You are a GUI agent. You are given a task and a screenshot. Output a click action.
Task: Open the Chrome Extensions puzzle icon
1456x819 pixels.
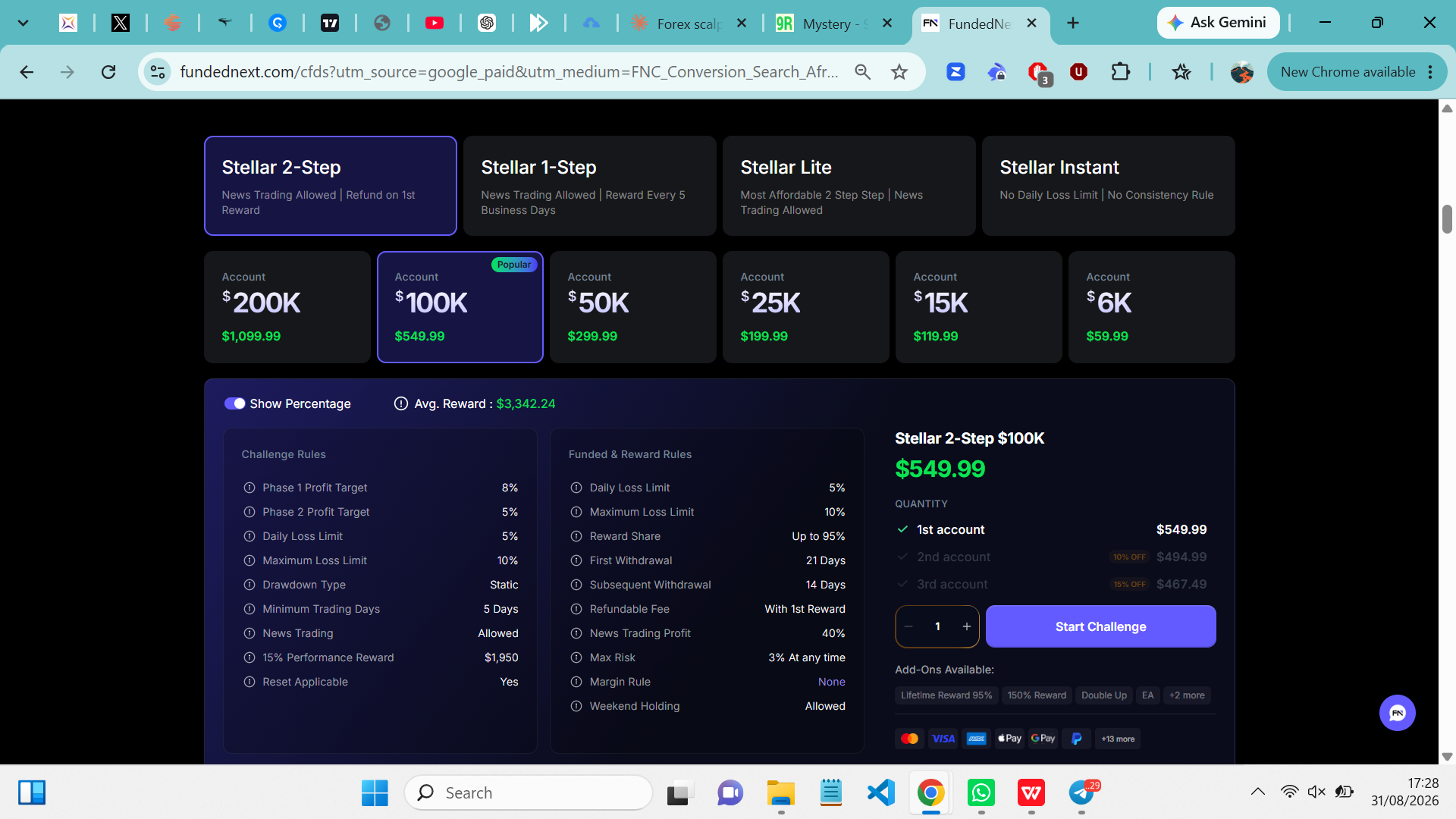coord(1120,72)
